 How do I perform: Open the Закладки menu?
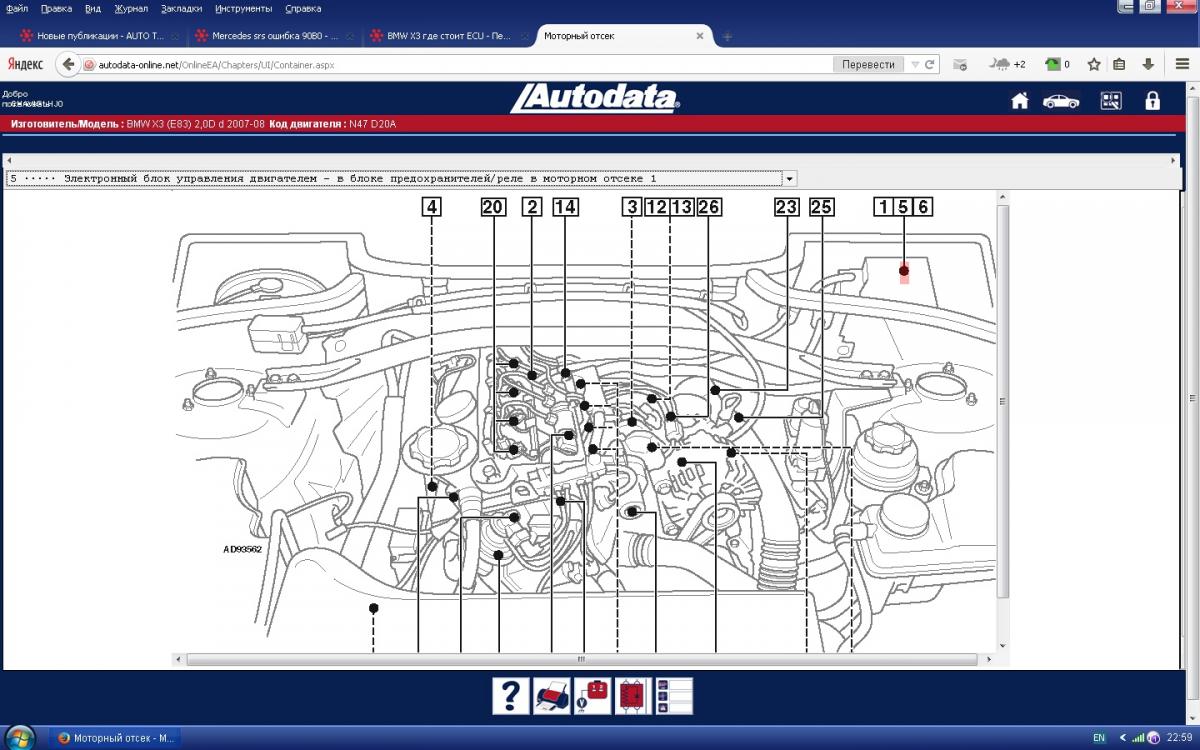pos(181,8)
